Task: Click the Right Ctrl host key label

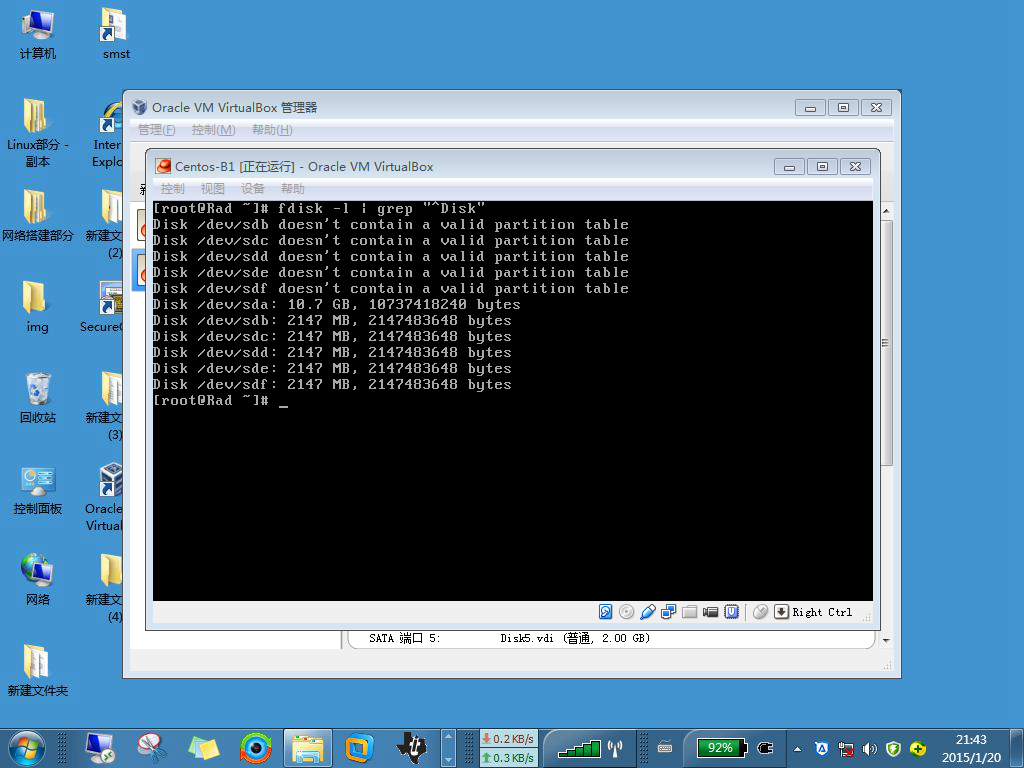Action: [x=822, y=613]
